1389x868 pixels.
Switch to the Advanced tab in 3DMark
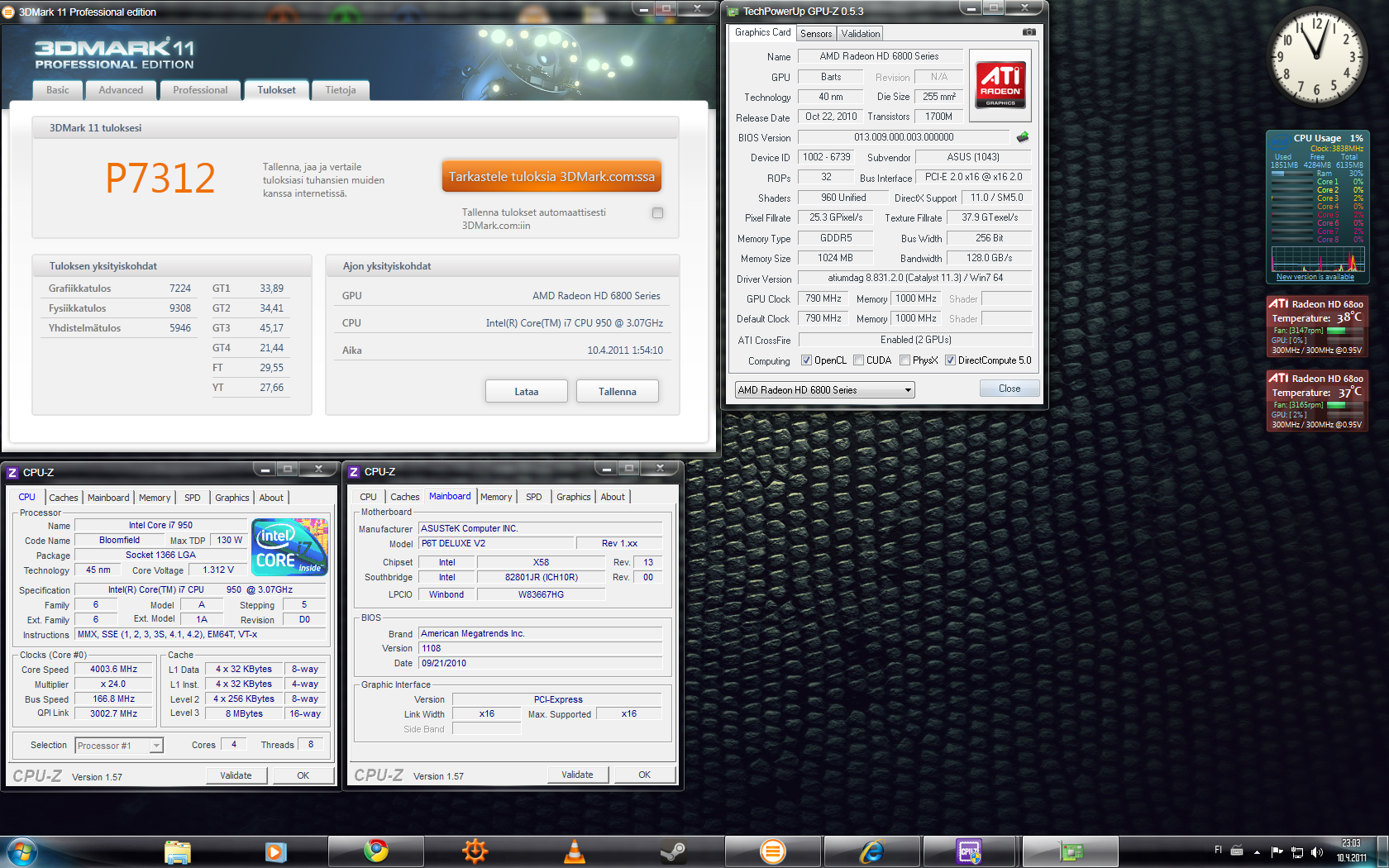121,90
